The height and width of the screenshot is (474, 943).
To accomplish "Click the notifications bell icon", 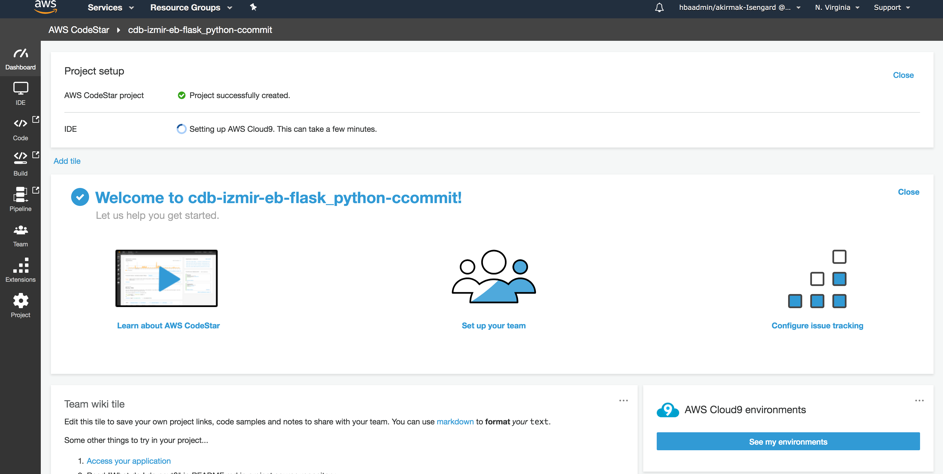I will (659, 8).
